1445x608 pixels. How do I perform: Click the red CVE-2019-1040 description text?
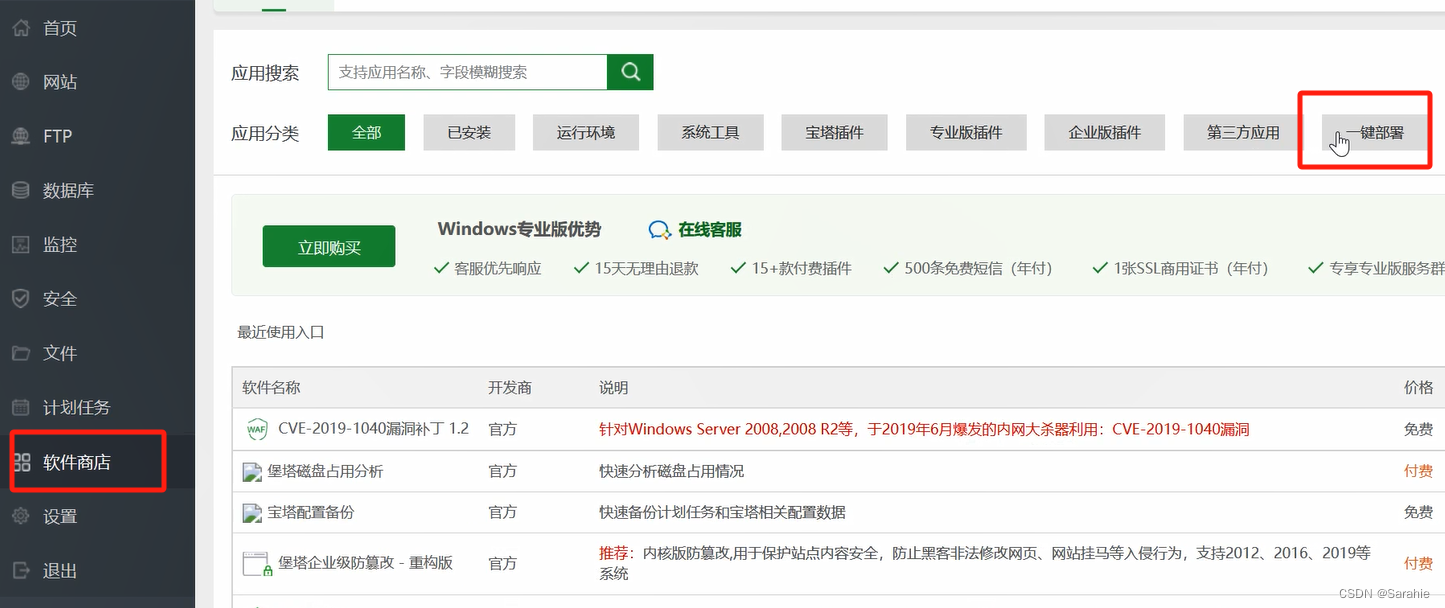point(924,430)
